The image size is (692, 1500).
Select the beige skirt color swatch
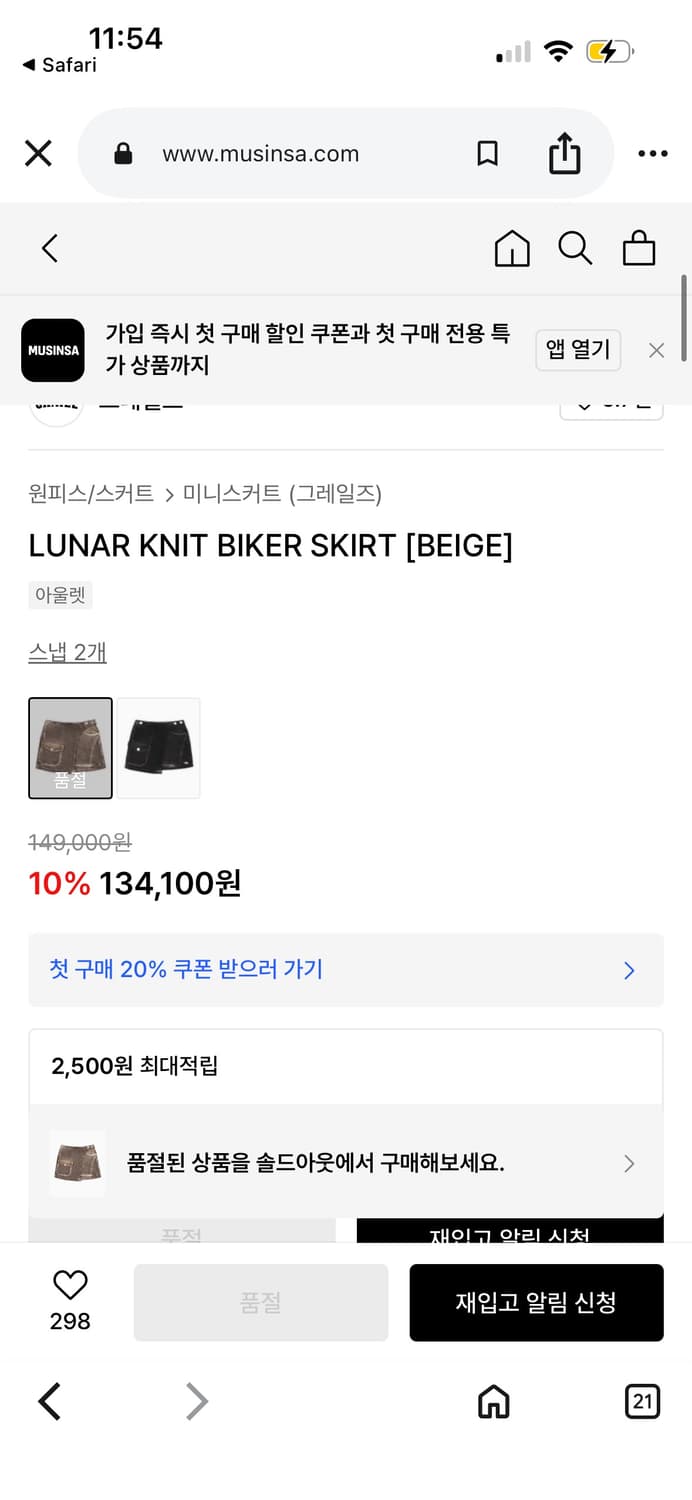[70, 748]
